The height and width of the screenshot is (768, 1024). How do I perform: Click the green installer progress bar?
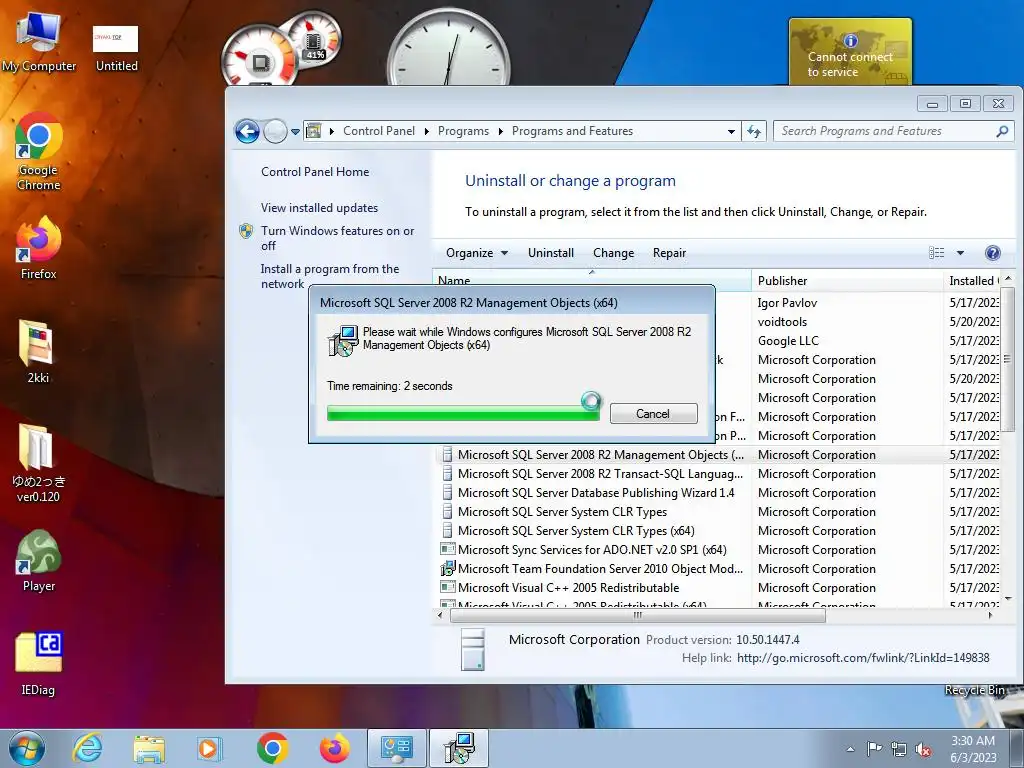point(463,413)
